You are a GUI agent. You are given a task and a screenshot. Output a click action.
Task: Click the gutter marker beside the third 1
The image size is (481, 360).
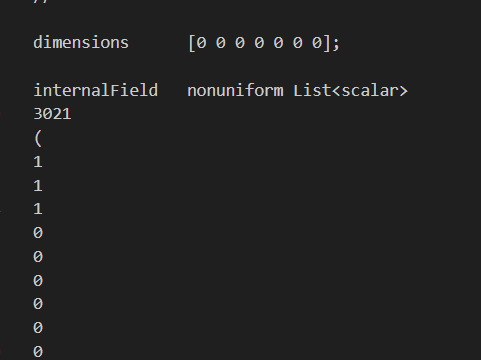1,211
